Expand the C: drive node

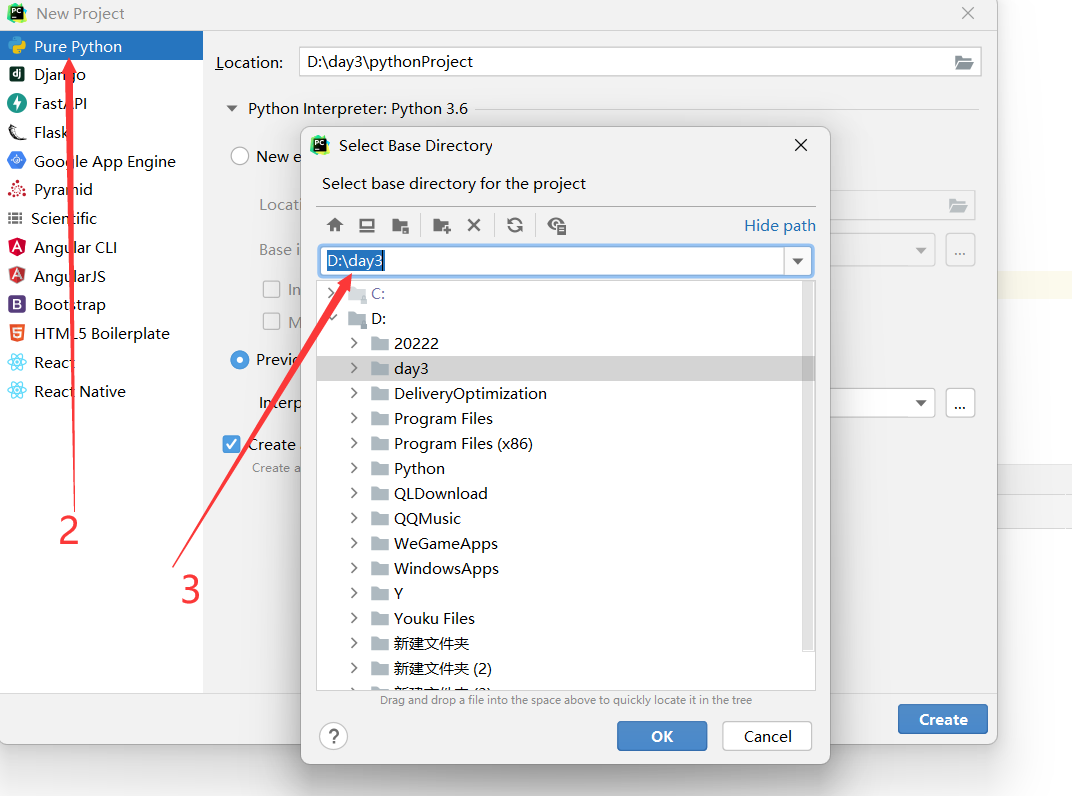(x=331, y=293)
